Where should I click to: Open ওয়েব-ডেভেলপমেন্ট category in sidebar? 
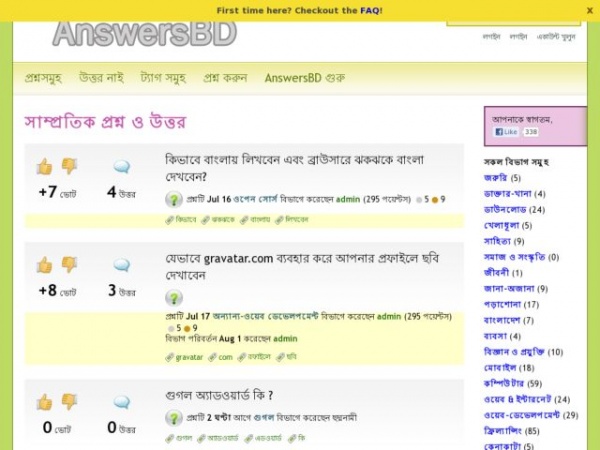pos(522,415)
